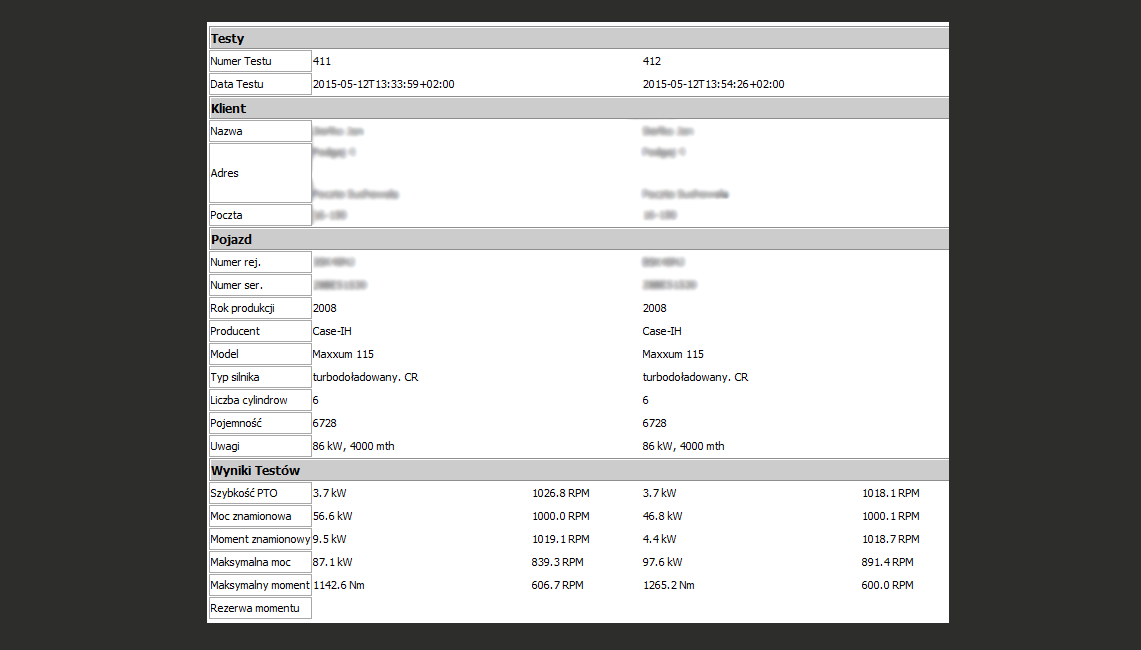Select the Numer rej. label
Image resolution: width=1141 pixels, height=650 pixels.
(260, 262)
